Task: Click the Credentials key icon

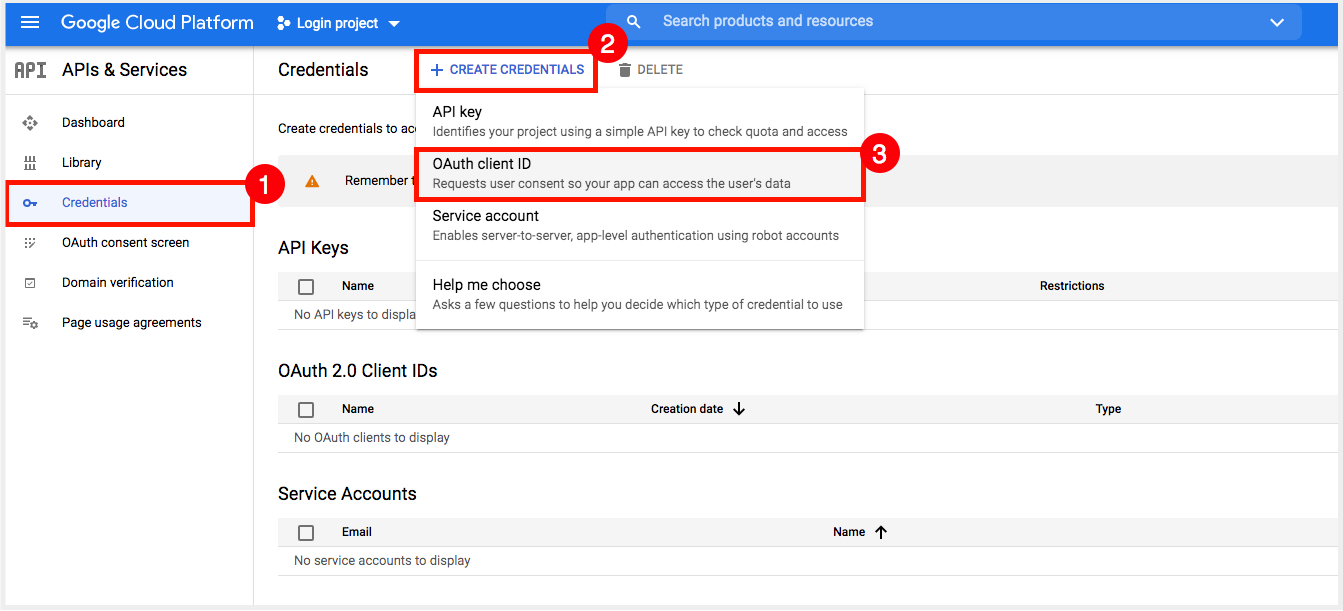Action: pos(30,203)
